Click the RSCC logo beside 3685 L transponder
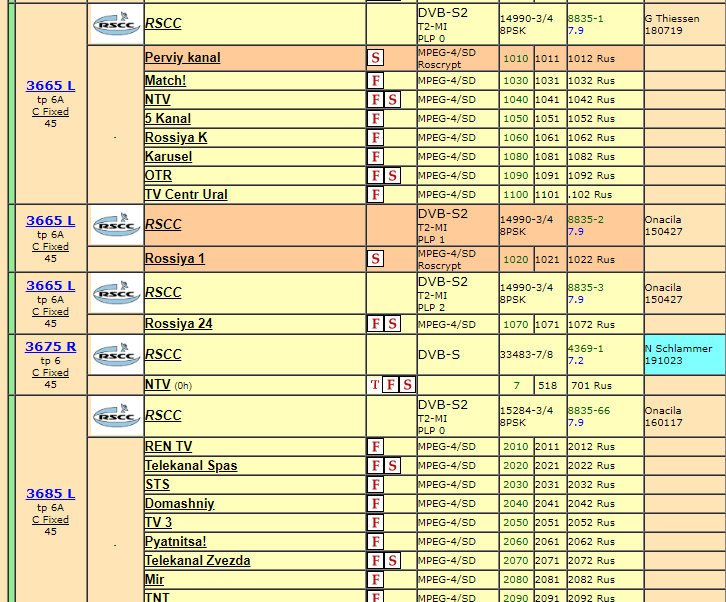This screenshot has width=726, height=602. pyautogui.click(x=117, y=416)
